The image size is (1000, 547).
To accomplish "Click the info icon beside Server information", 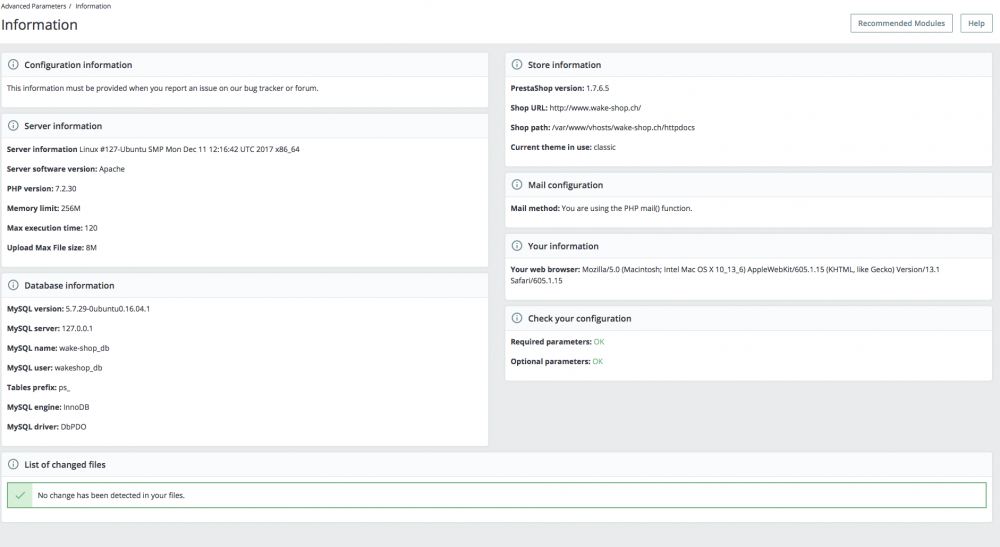I will click(x=13, y=126).
